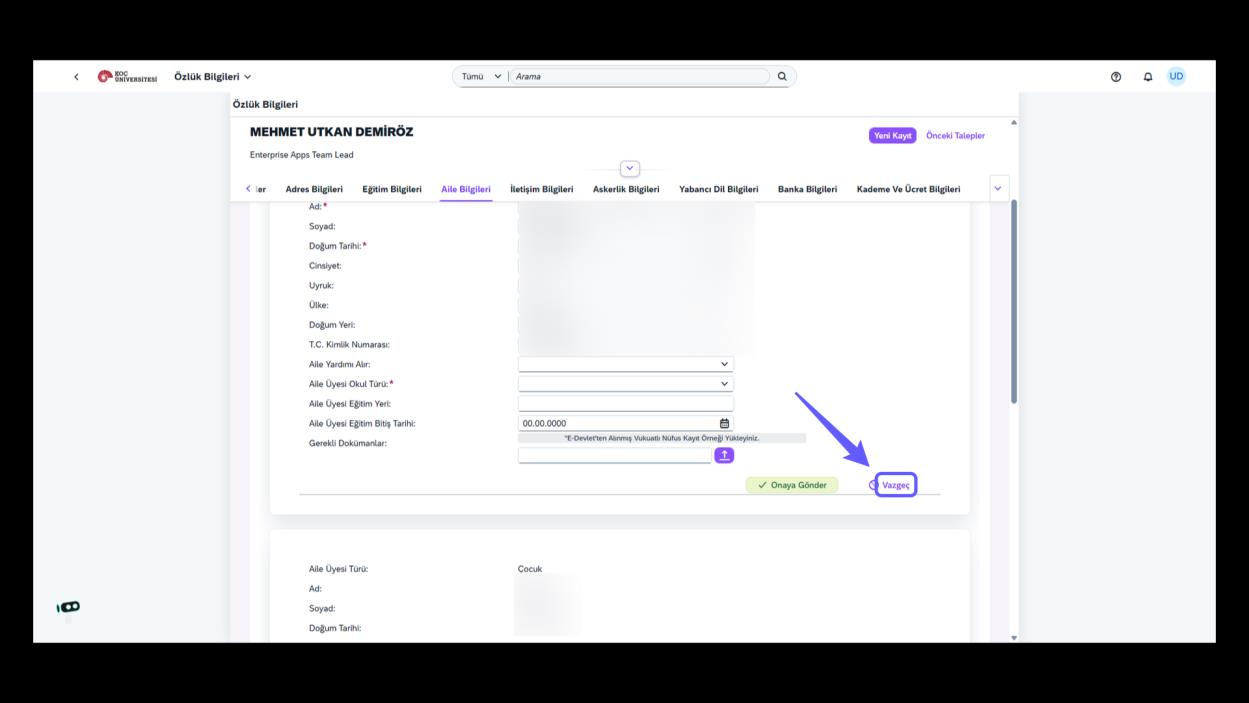Expand the header with the chevron toggle

[x=630, y=169]
